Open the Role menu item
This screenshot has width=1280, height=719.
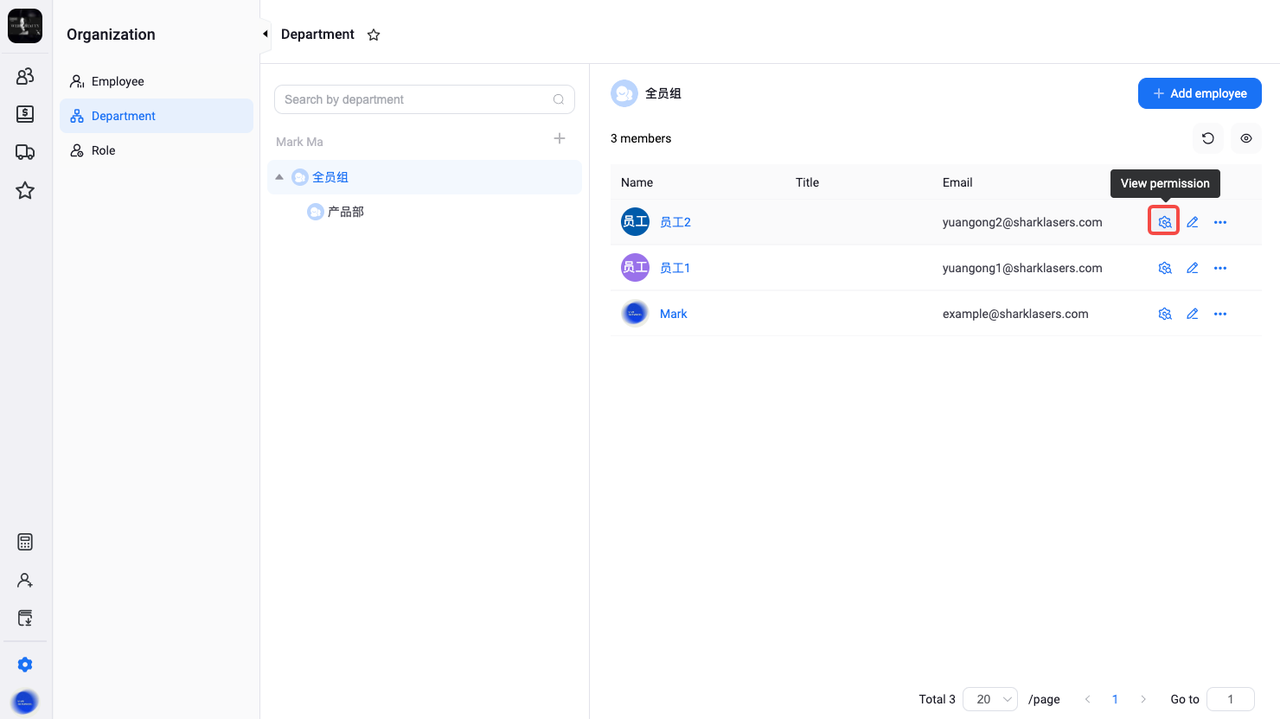coord(157,150)
